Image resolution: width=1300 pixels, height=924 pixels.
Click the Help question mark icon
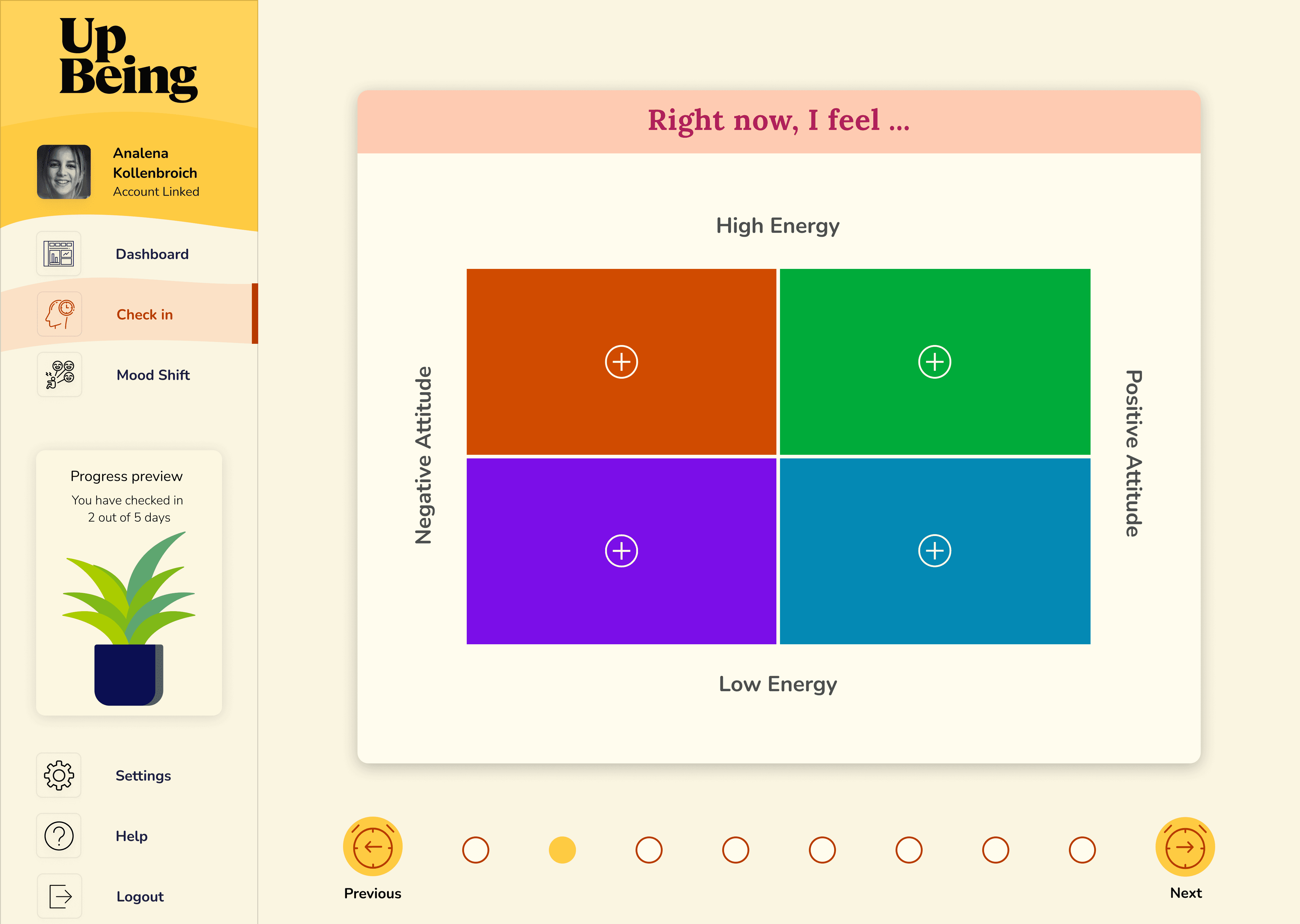pos(59,835)
